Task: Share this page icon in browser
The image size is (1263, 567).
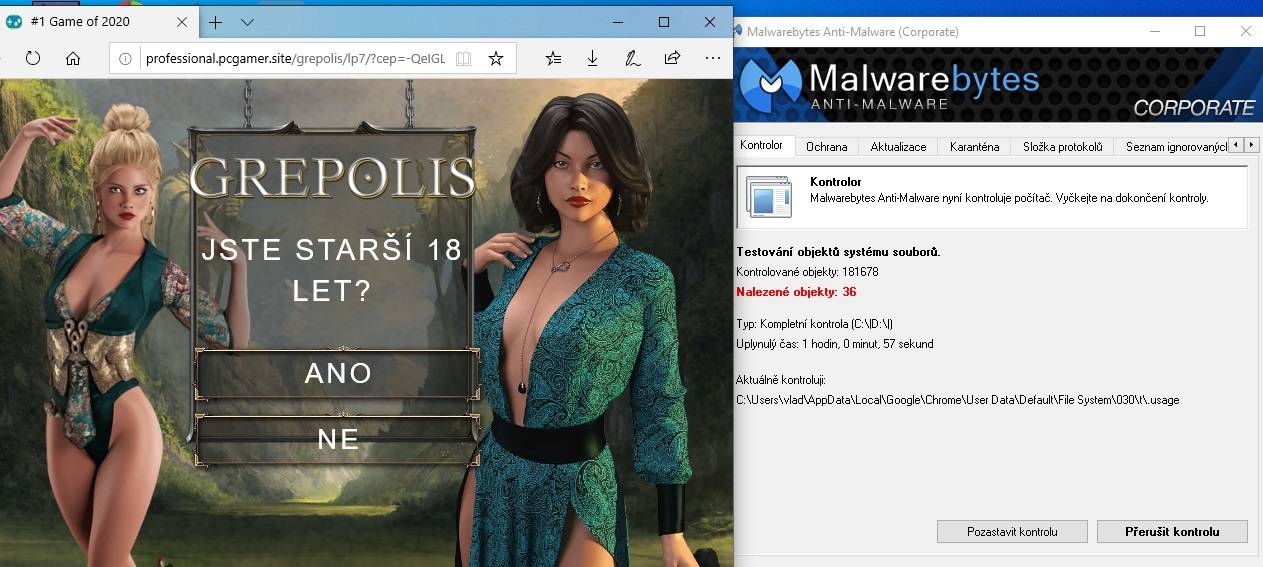Action: pyautogui.click(x=672, y=58)
